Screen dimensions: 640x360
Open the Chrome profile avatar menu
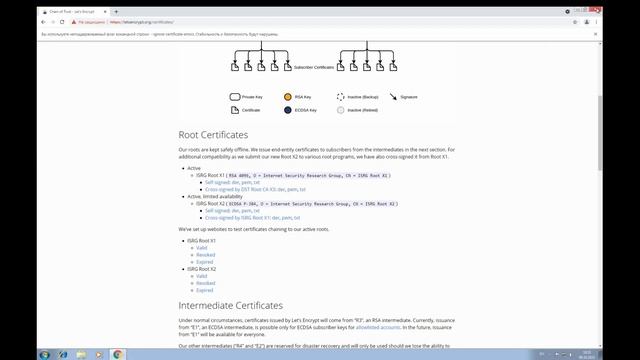(587, 22)
